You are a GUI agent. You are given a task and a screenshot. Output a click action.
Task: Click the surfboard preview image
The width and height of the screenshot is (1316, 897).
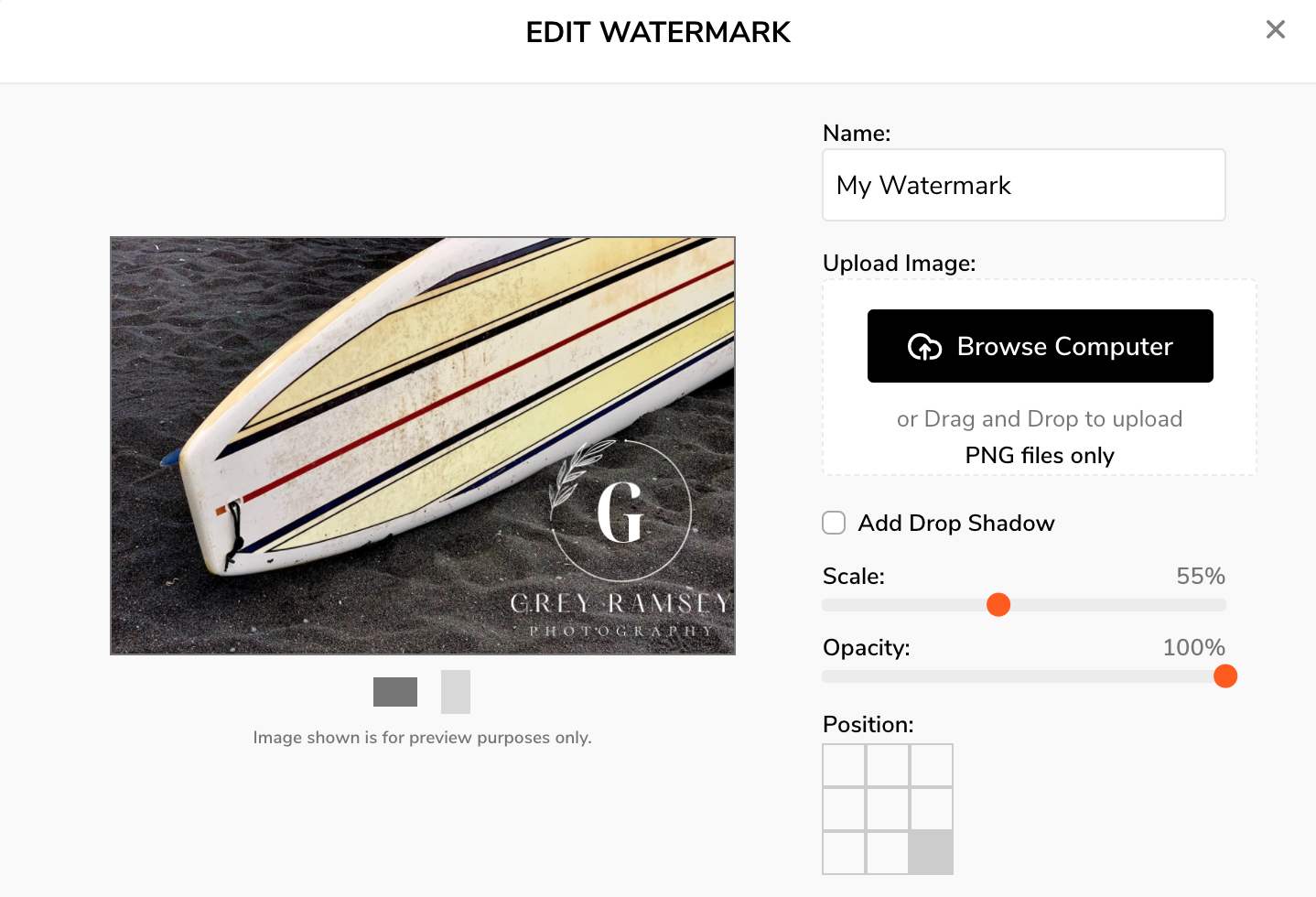[423, 446]
